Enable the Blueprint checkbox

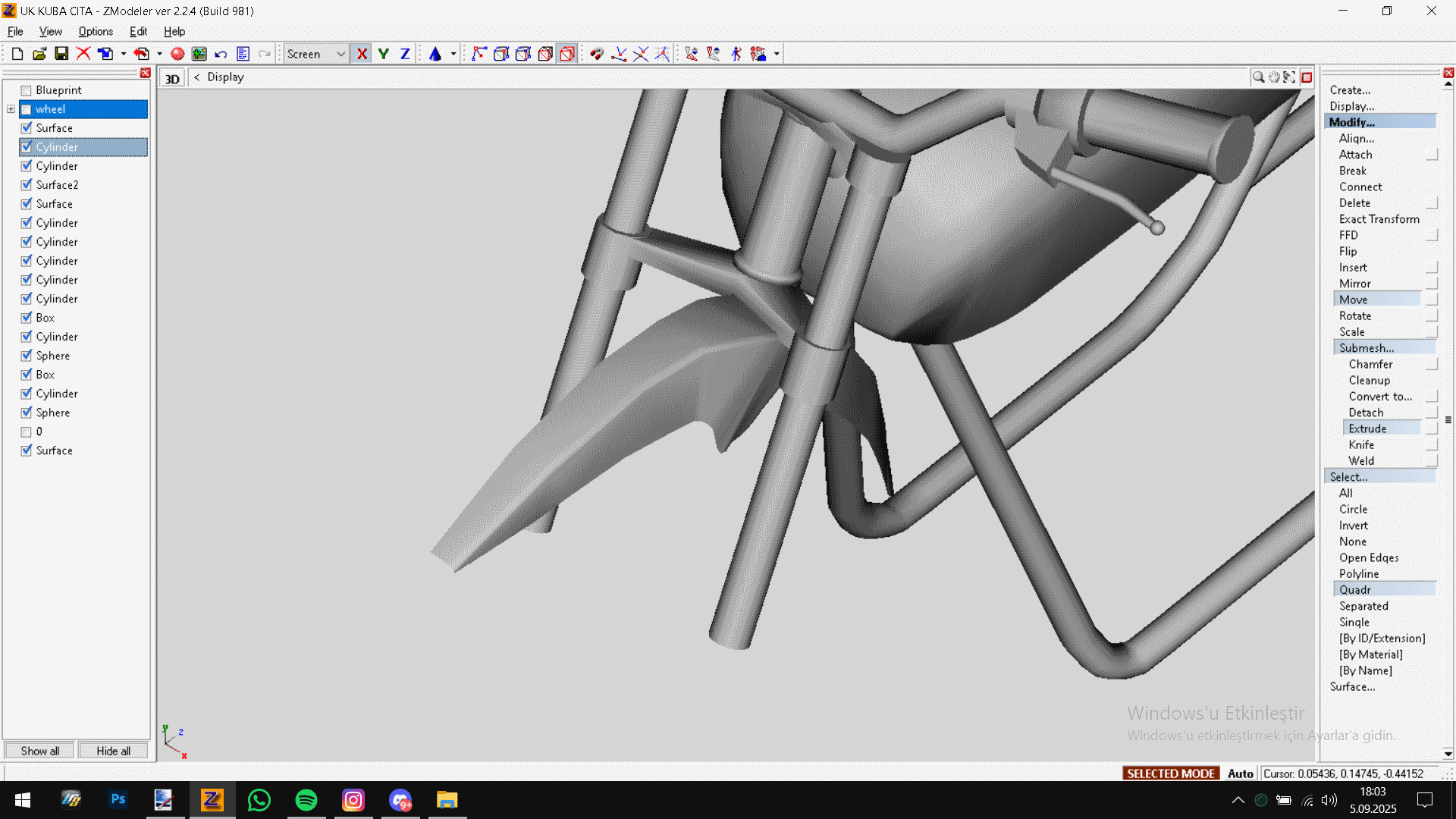point(27,90)
